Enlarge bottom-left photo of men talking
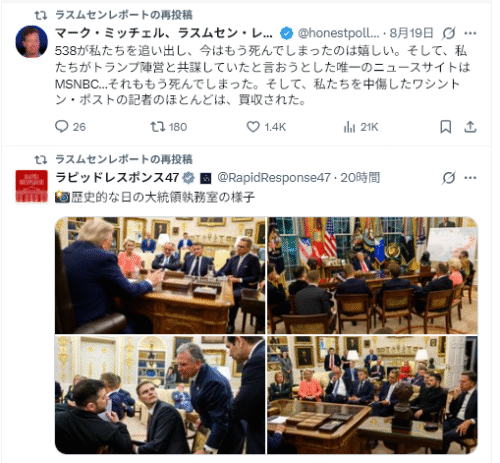This screenshot has width=500, height=463. tap(160, 395)
